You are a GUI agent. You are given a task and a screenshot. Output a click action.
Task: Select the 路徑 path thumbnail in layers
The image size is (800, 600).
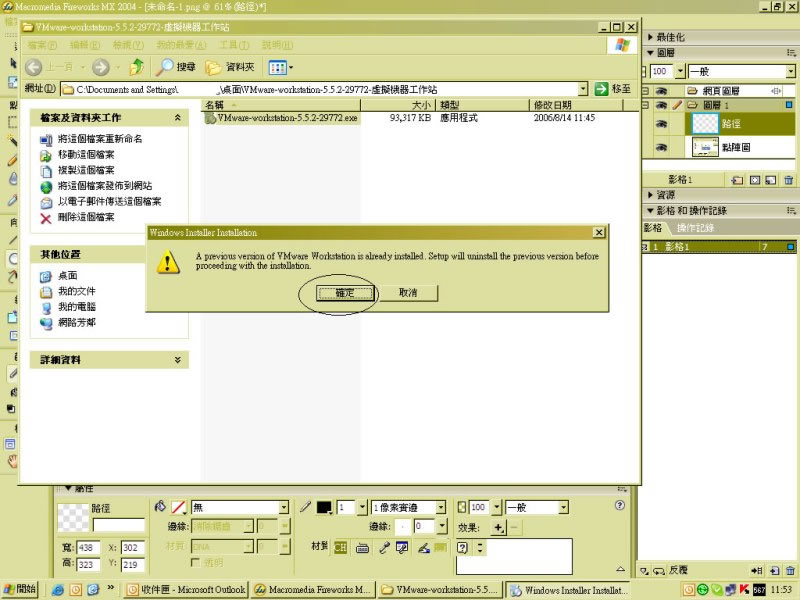click(x=705, y=124)
